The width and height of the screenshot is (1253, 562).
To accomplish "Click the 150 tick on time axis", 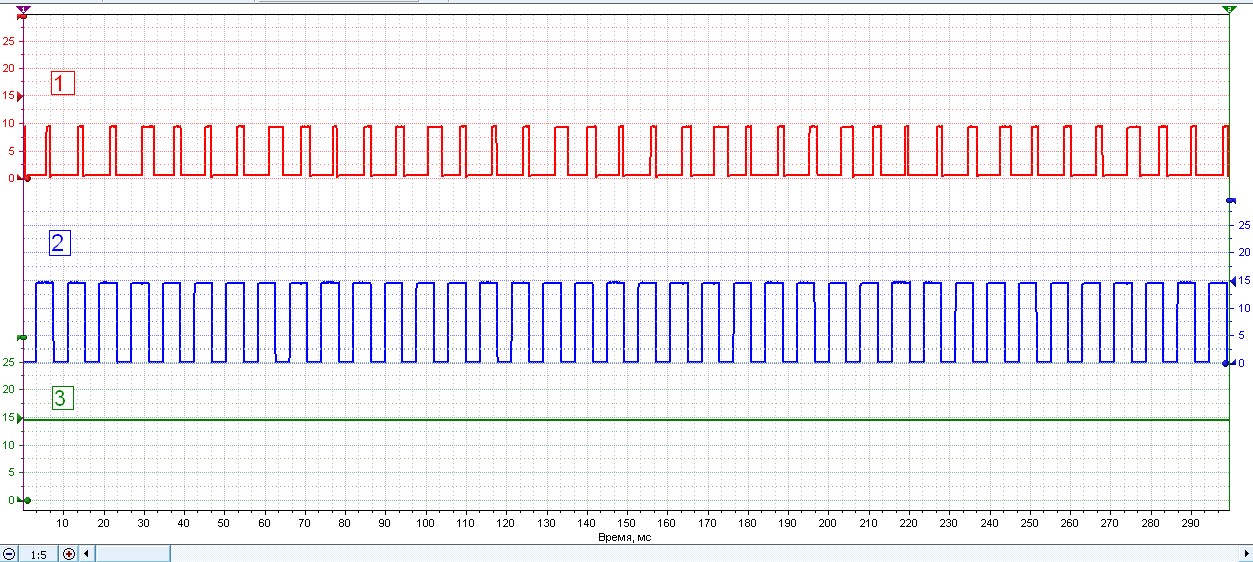I will pos(626,523).
